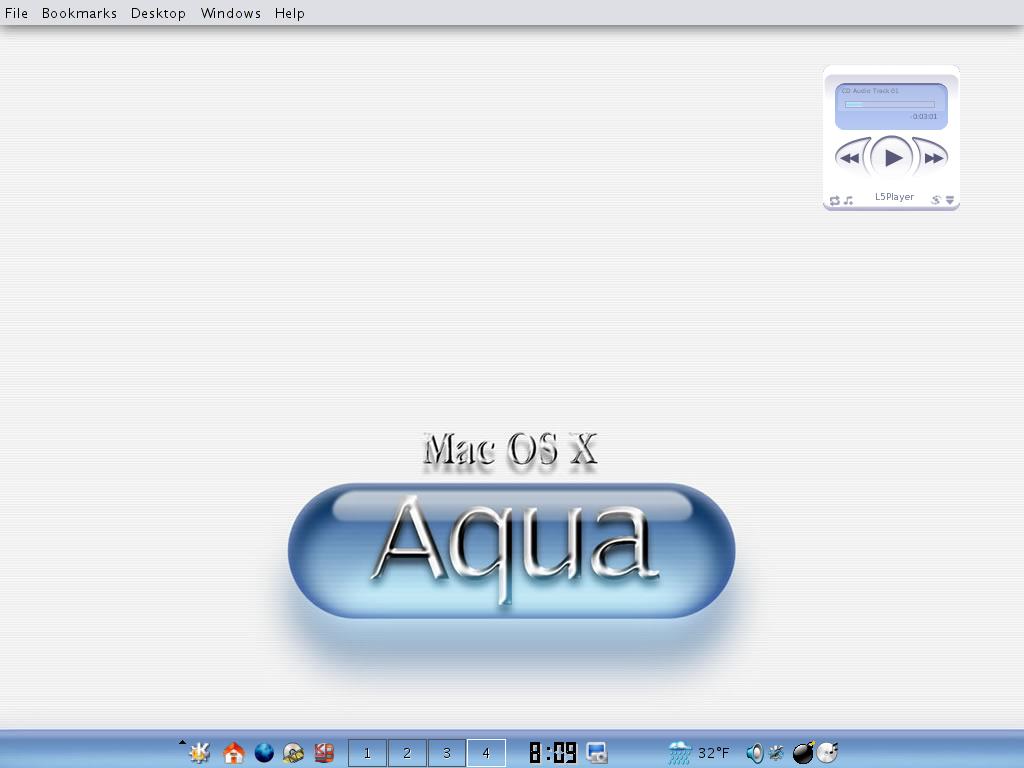Screen dimensions: 1024x768
Task: Click the desktop screenshot icon near clock
Action: click(597, 753)
